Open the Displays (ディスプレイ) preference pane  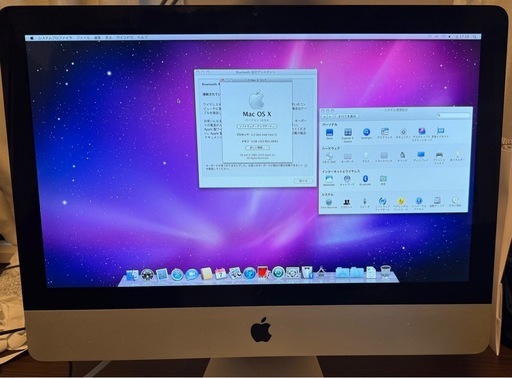pyautogui.click(x=421, y=156)
